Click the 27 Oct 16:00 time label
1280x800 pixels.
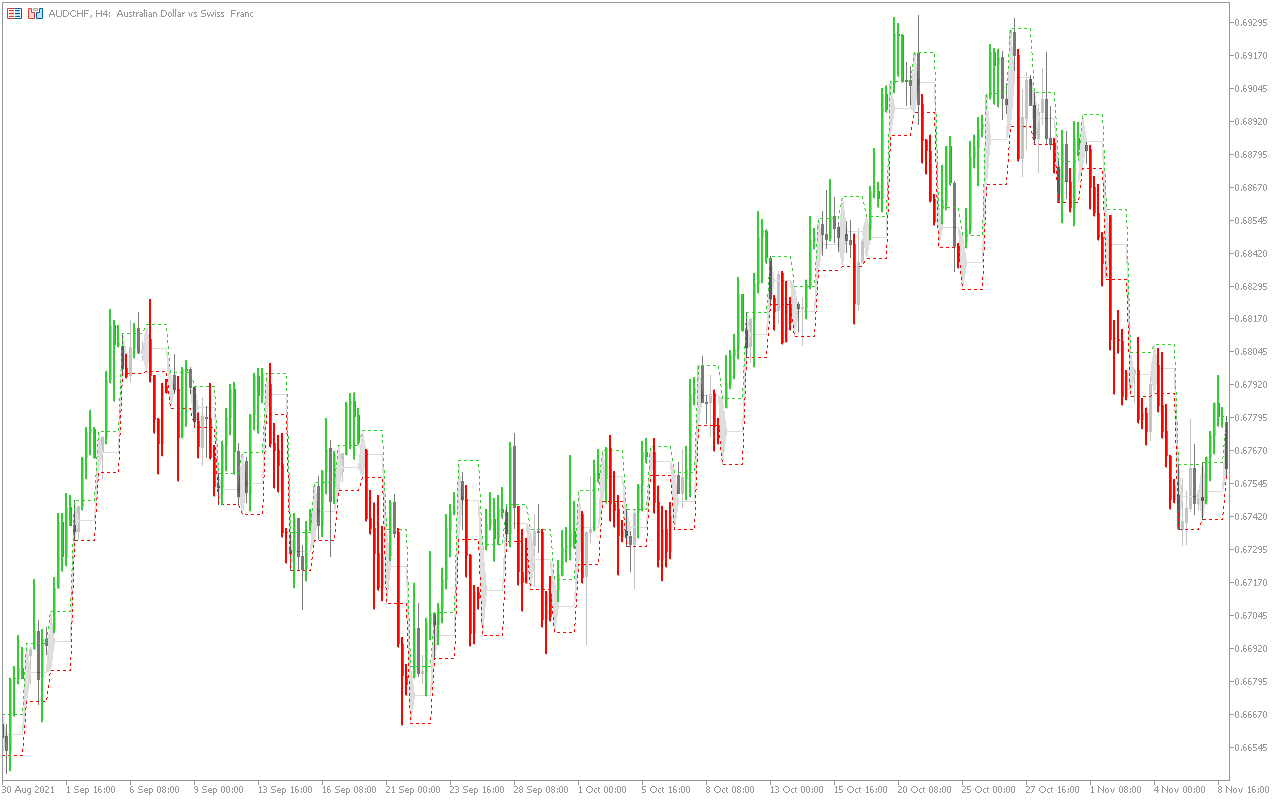tap(1053, 789)
